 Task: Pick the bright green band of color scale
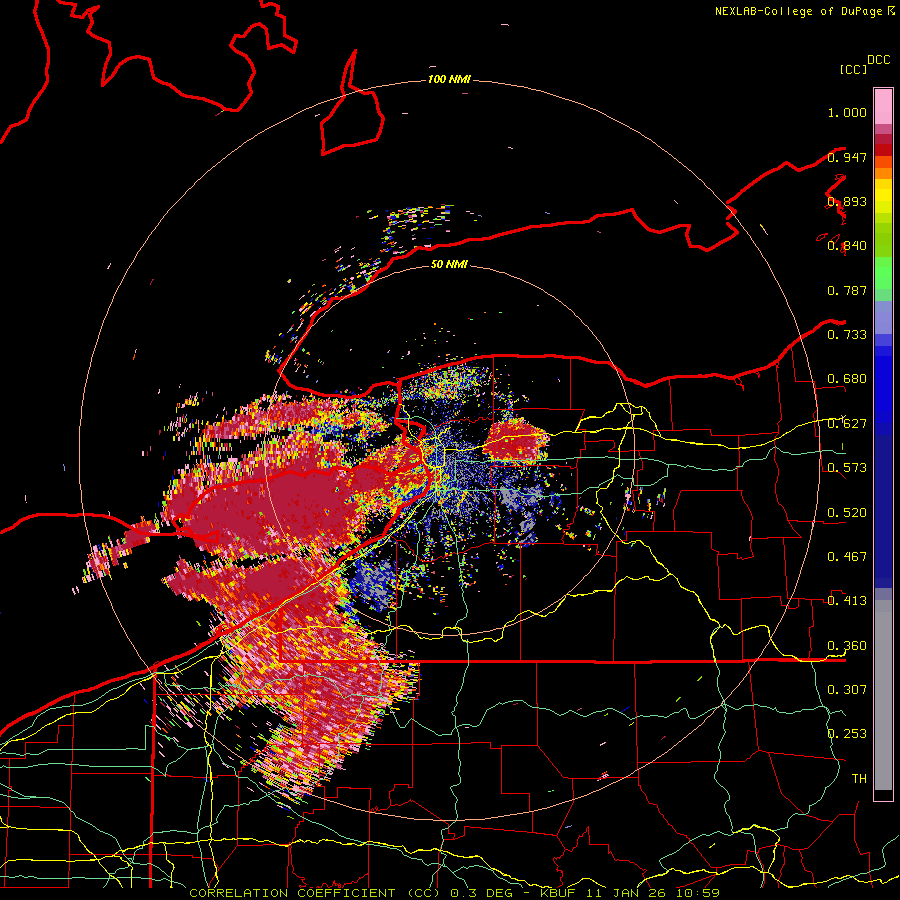(x=883, y=273)
